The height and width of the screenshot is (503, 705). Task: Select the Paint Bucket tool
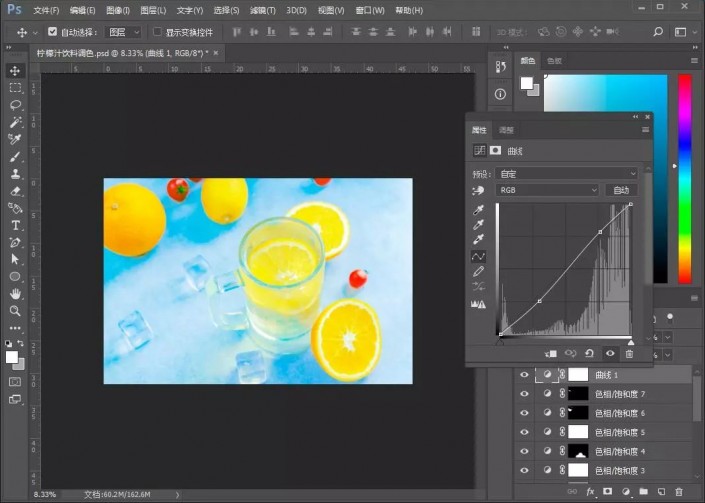tap(15, 208)
